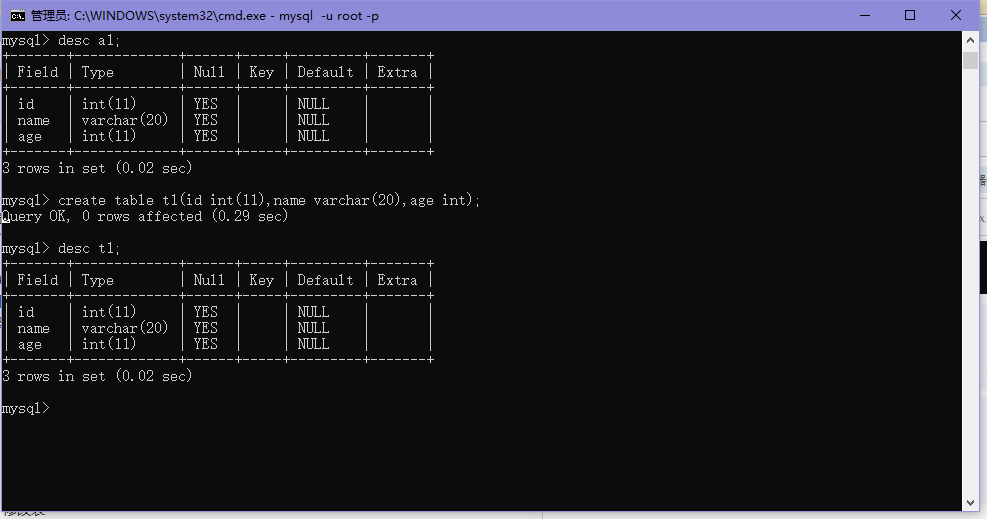987x519 pixels.
Task: Click 'Null' header in a1 table
Action: click(209, 72)
